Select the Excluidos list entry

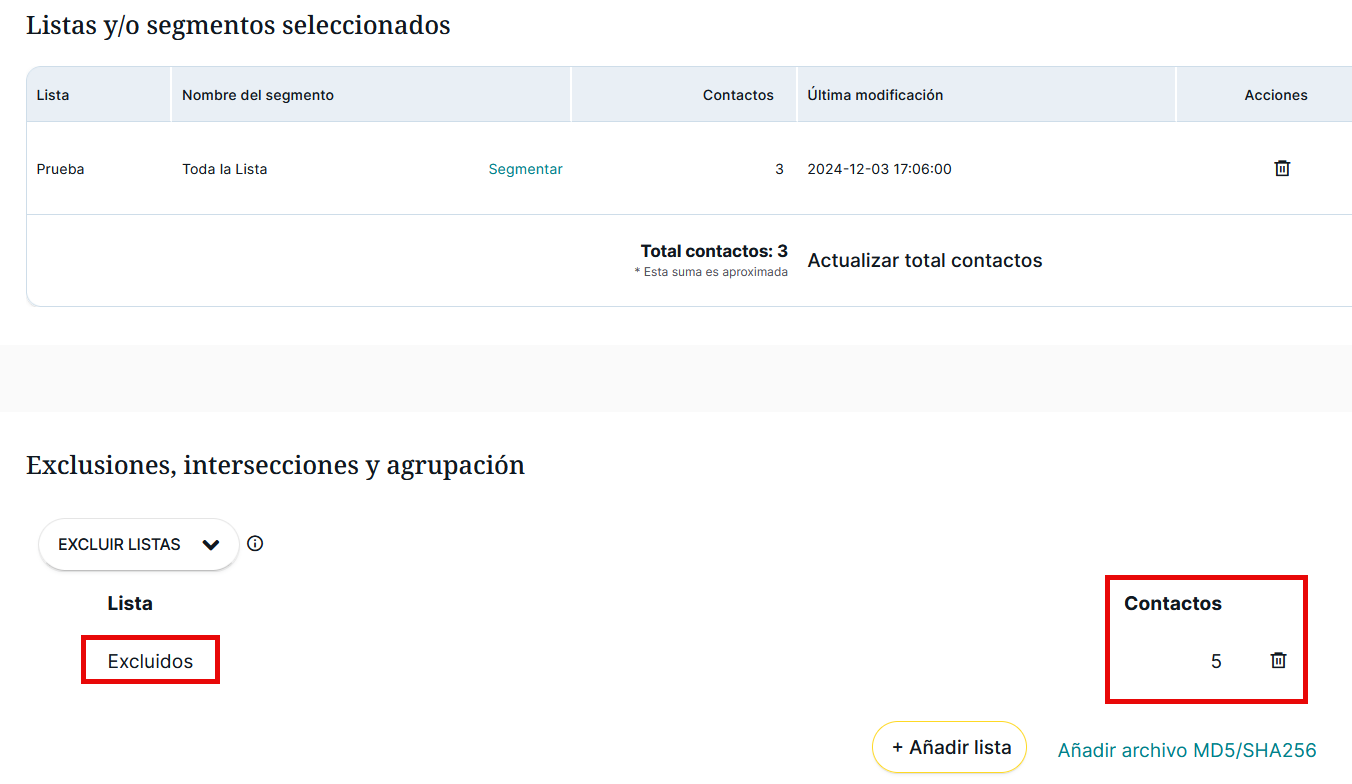[150, 661]
